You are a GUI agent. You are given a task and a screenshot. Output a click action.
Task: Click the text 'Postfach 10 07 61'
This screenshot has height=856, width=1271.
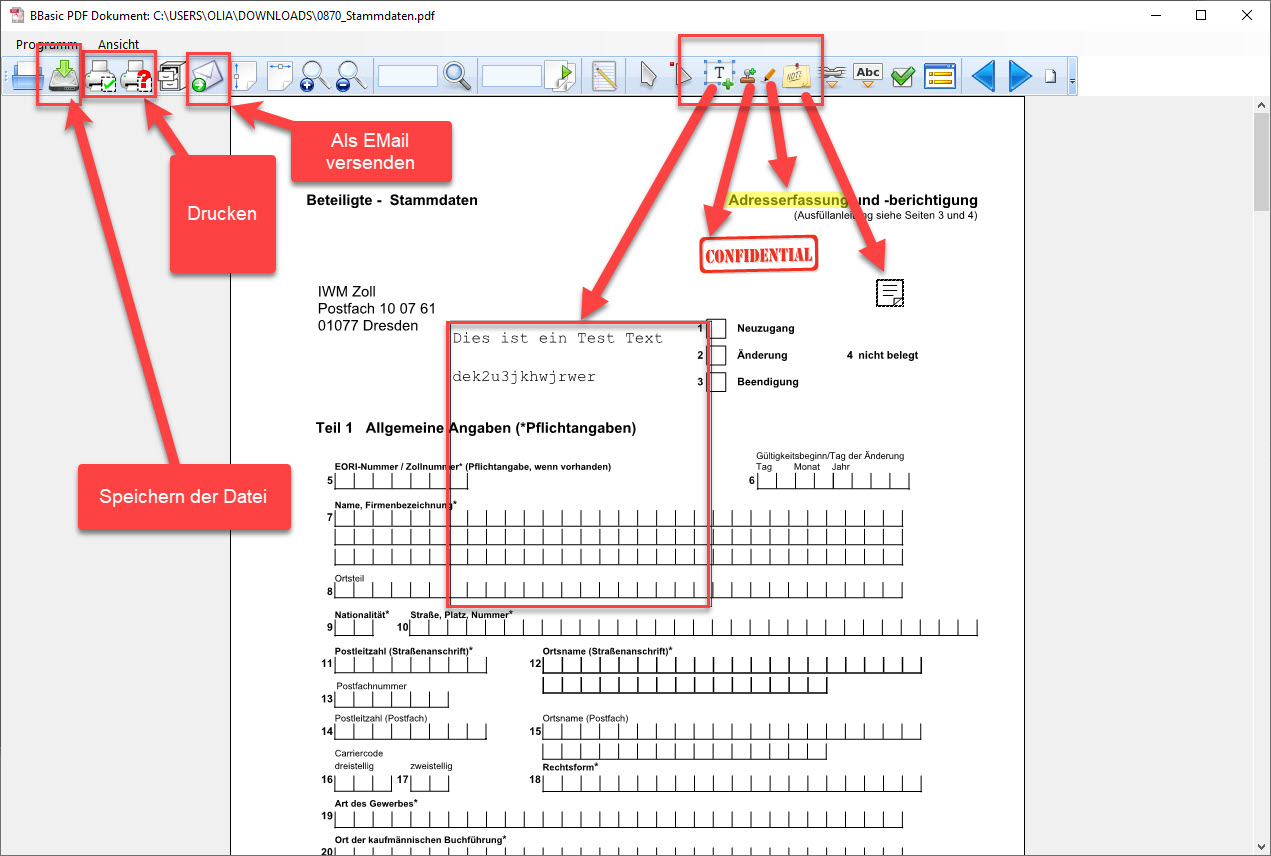(377, 309)
